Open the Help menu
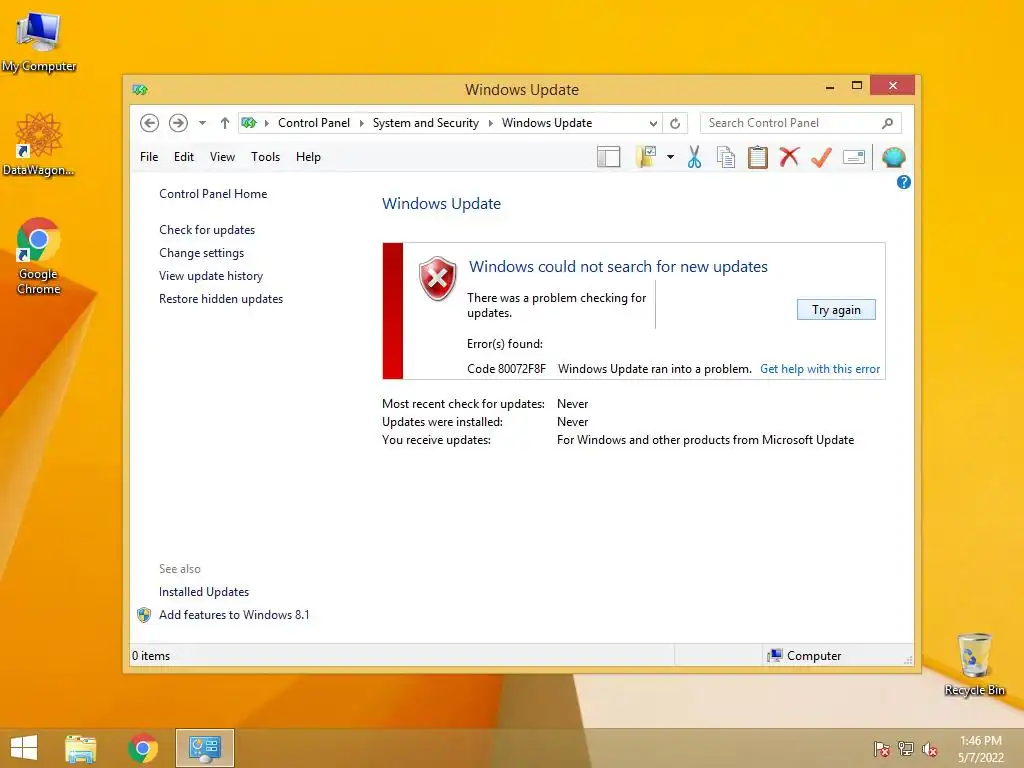The height and width of the screenshot is (768, 1024). pyautogui.click(x=308, y=157)
